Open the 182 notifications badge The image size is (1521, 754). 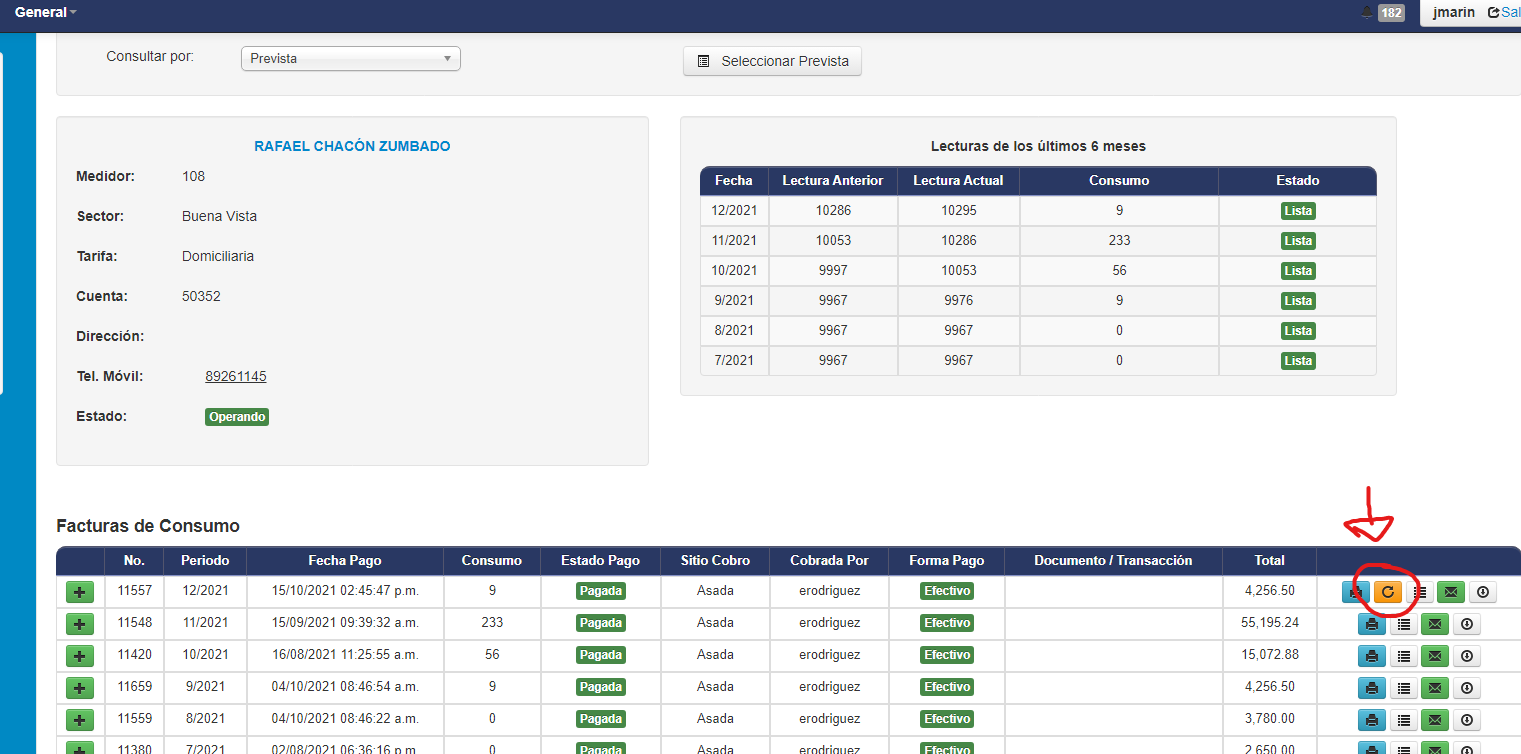coord(1390,13)
